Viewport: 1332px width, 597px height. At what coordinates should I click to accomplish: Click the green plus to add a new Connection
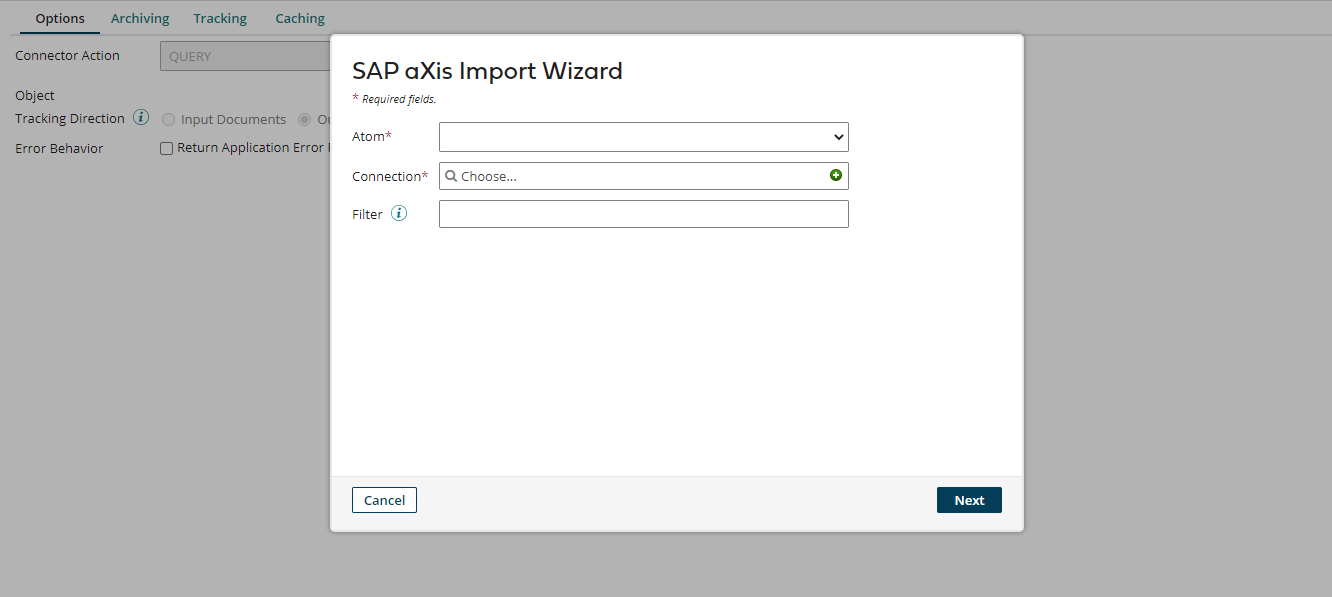tap(836, 174)
